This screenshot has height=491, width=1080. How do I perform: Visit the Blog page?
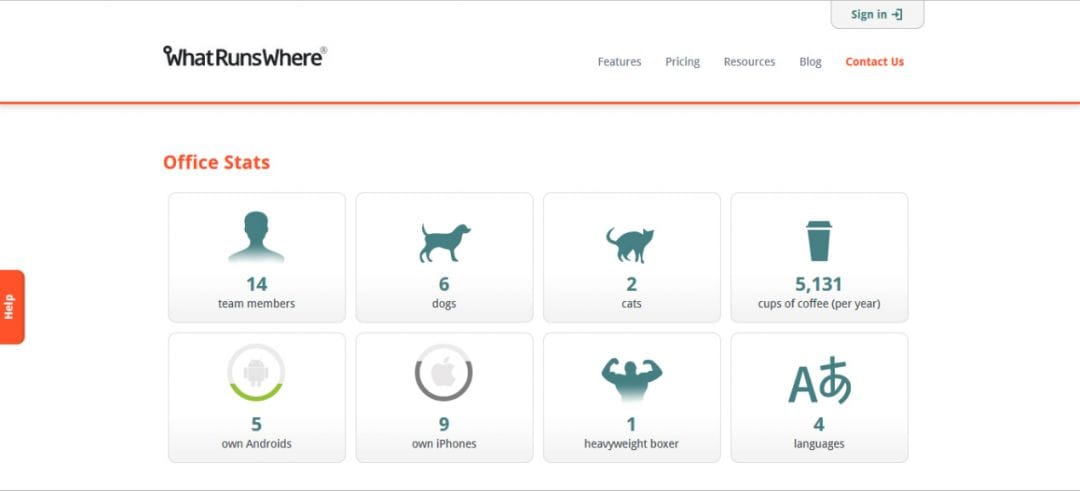tap(810, 62)
